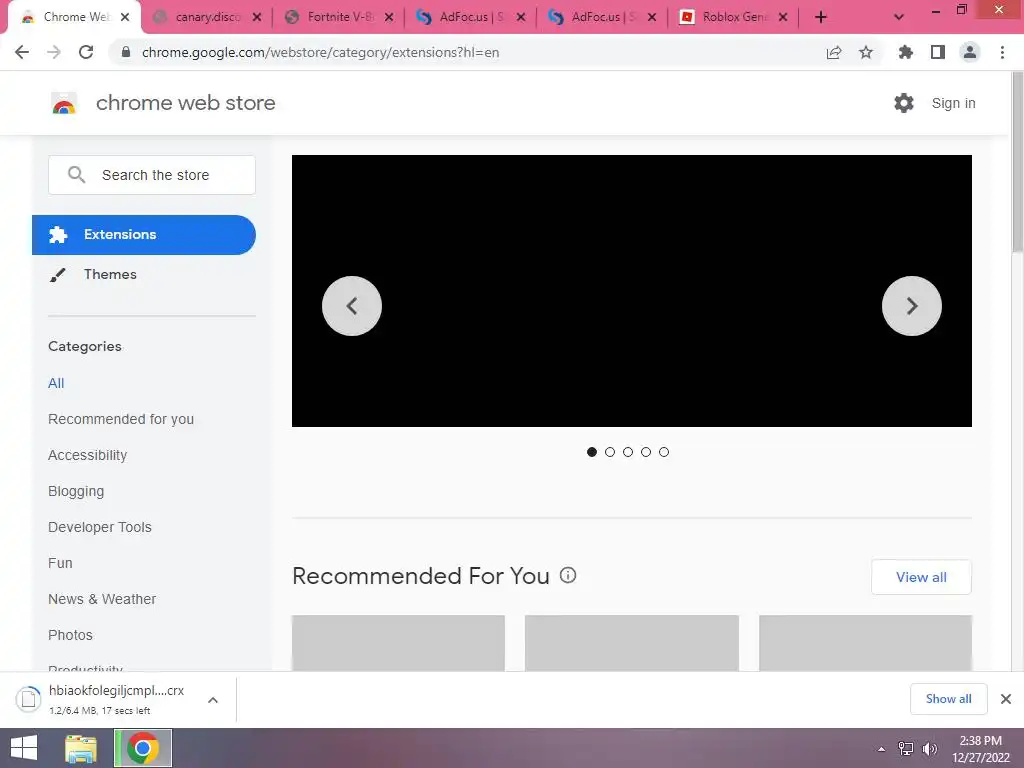Screen dimensions: 1024x768
Task: Choose the Fun category
Action: [x=60, y=563]
